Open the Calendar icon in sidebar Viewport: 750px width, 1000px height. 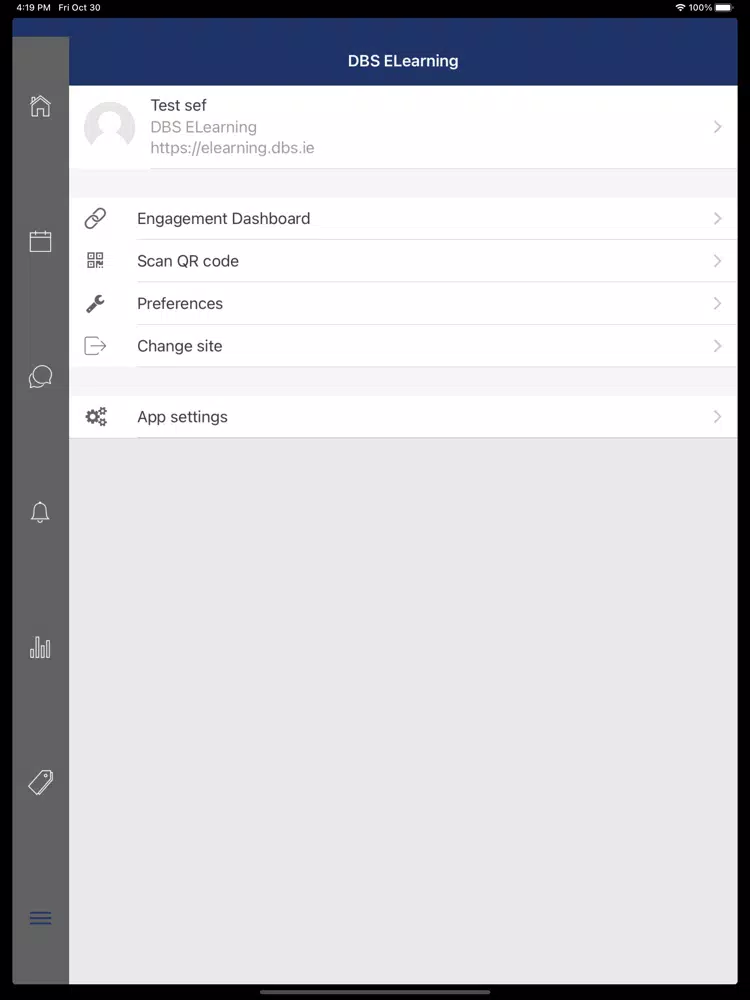click(40, 241)
